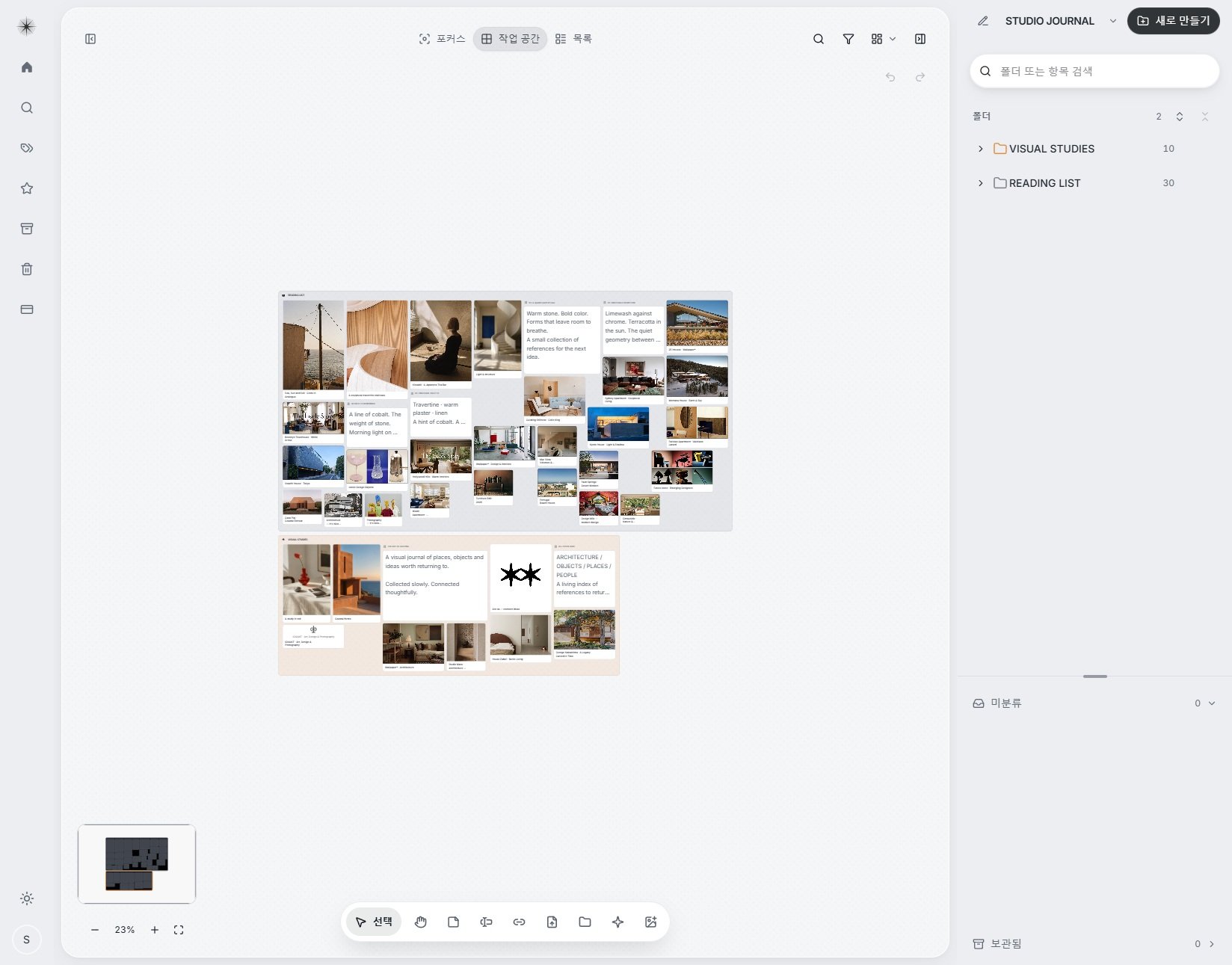
Task: Select the text tool in bottom toolbar
Action: point(486,922)
